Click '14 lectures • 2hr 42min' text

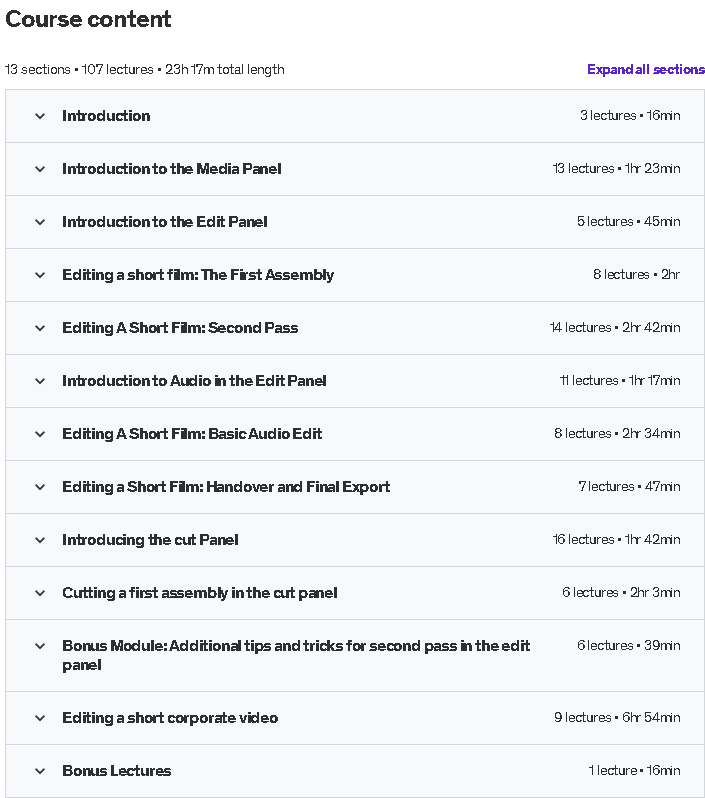point(615,327)
